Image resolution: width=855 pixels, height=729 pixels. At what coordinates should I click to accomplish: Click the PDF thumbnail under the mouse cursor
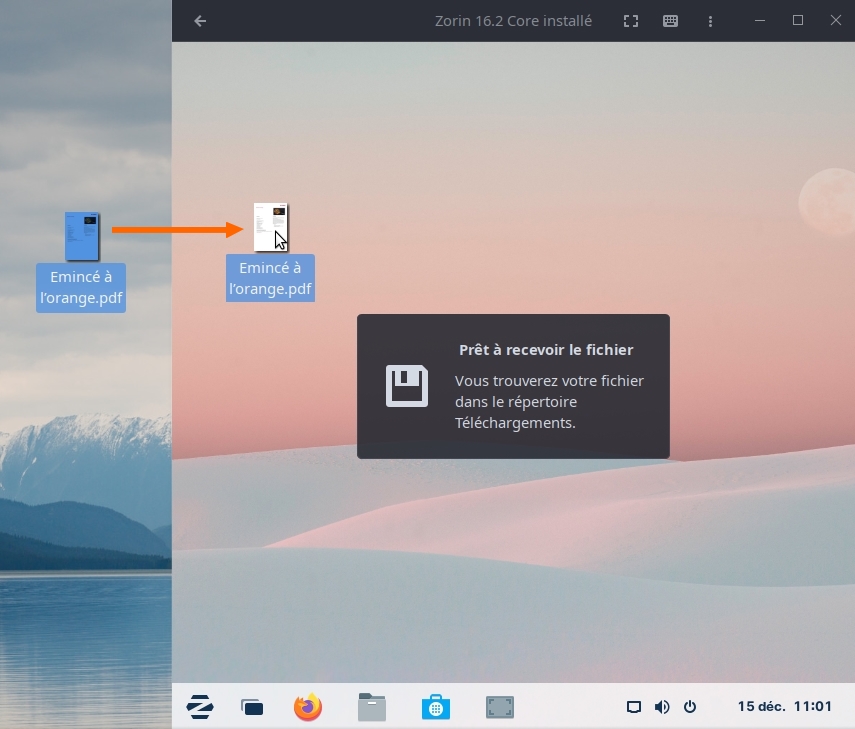(x=270, y=227)
